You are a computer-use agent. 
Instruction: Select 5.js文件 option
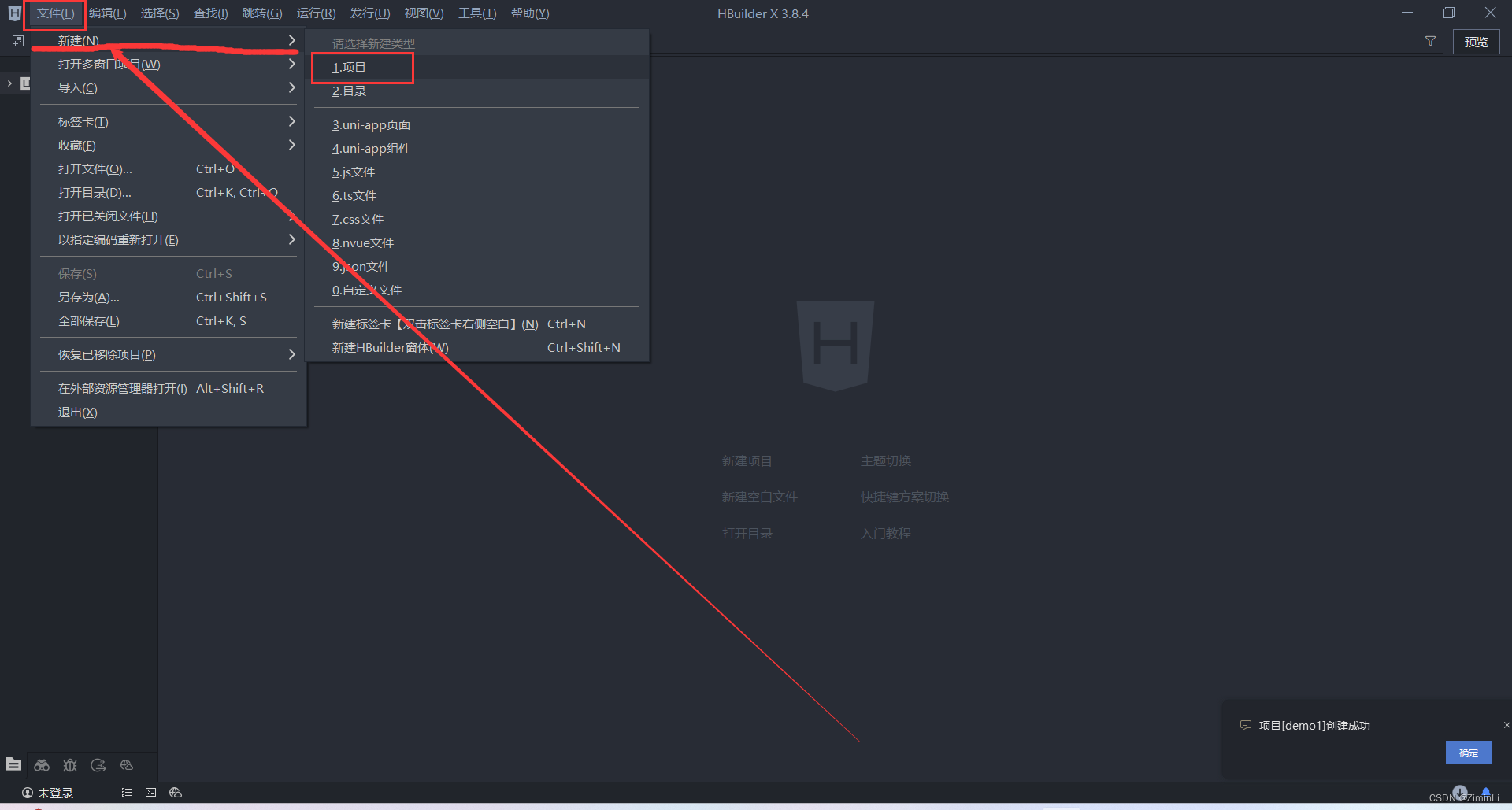[476, 172]
